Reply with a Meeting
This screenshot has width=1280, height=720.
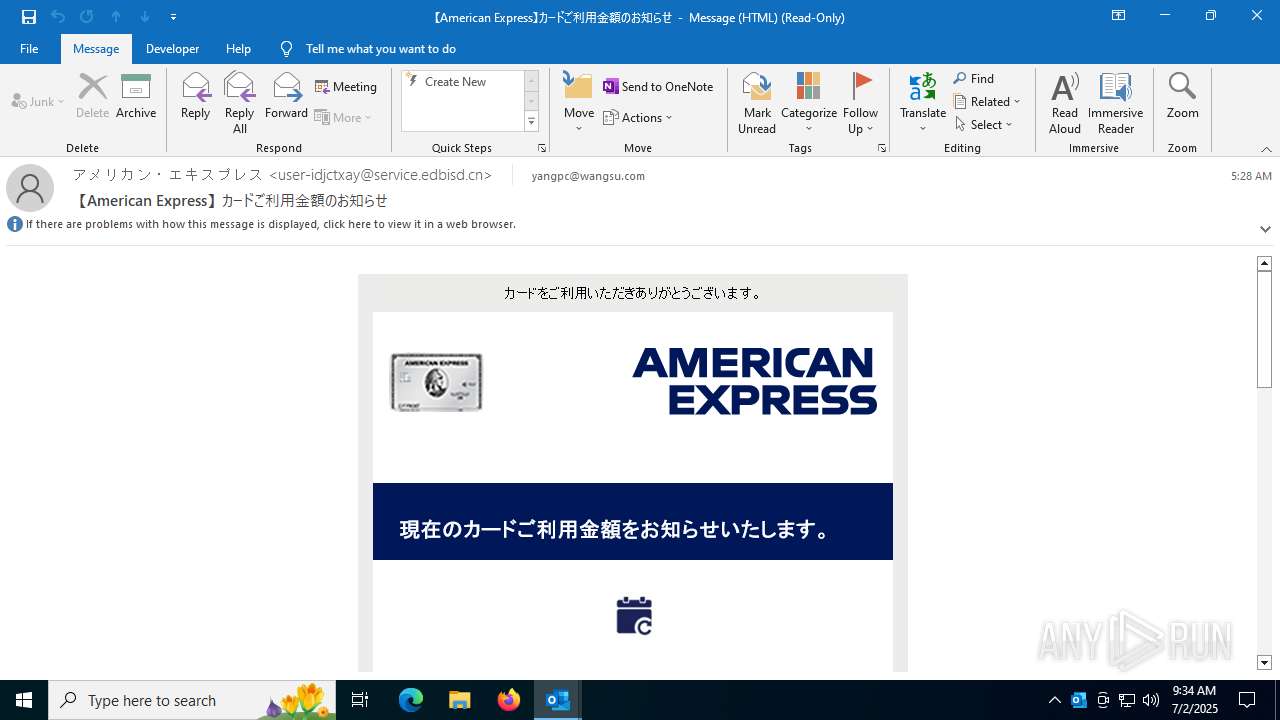pos(346,87)
